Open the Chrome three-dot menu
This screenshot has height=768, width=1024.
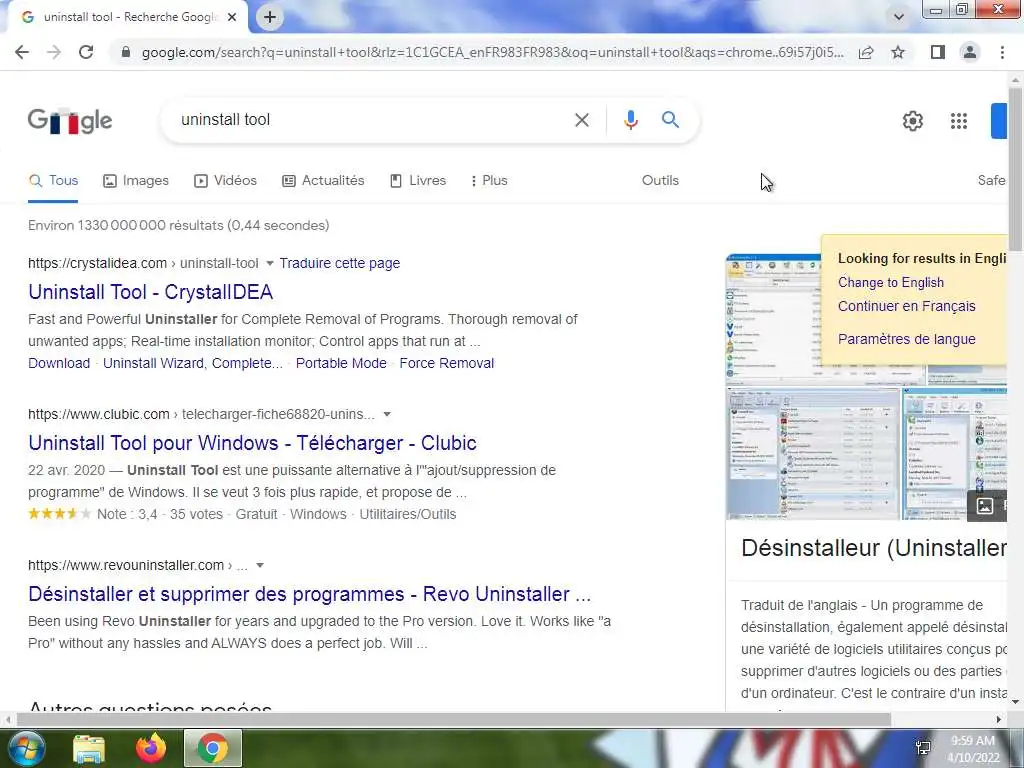(1002, 52)
